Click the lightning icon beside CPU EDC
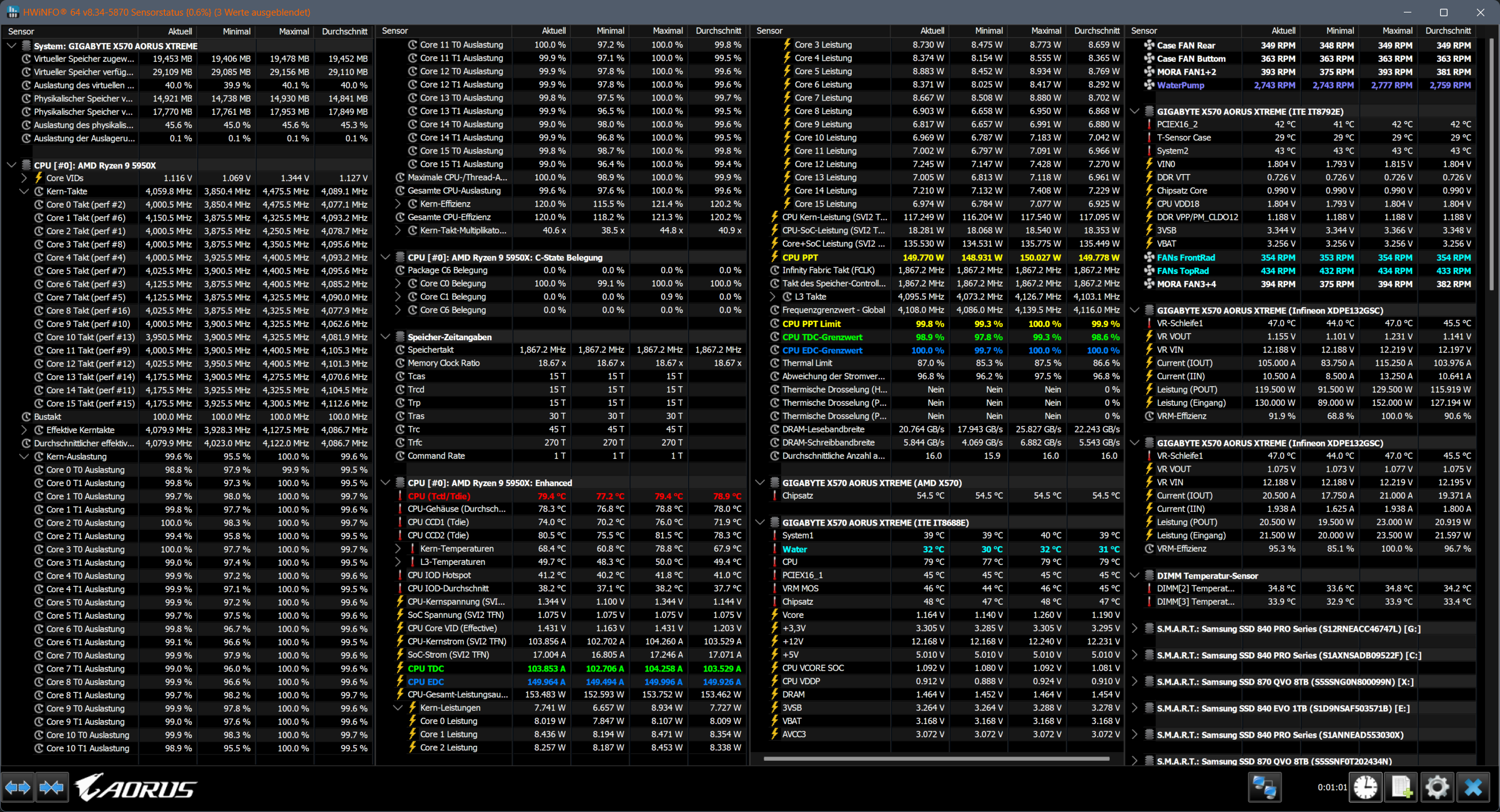Viewport: 1500px width, 812px height. point(400,682)
